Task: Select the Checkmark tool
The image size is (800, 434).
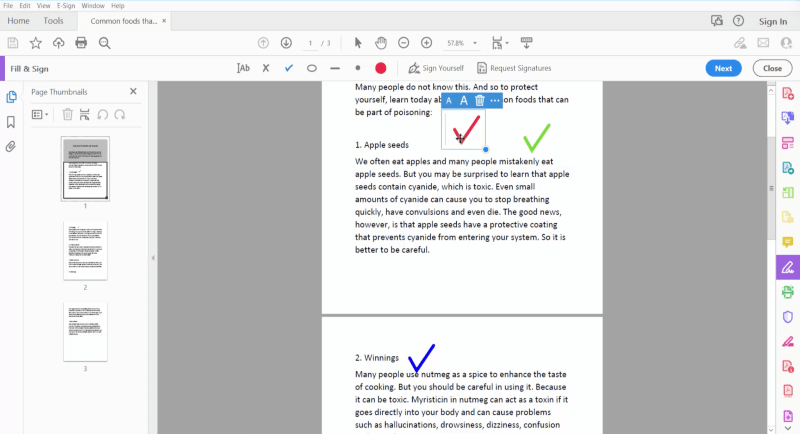Action: click(289, 68)
